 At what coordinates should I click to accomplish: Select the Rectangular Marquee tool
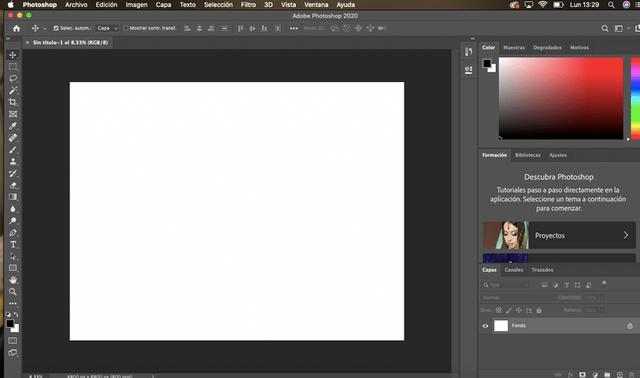(x=13, y=67)
